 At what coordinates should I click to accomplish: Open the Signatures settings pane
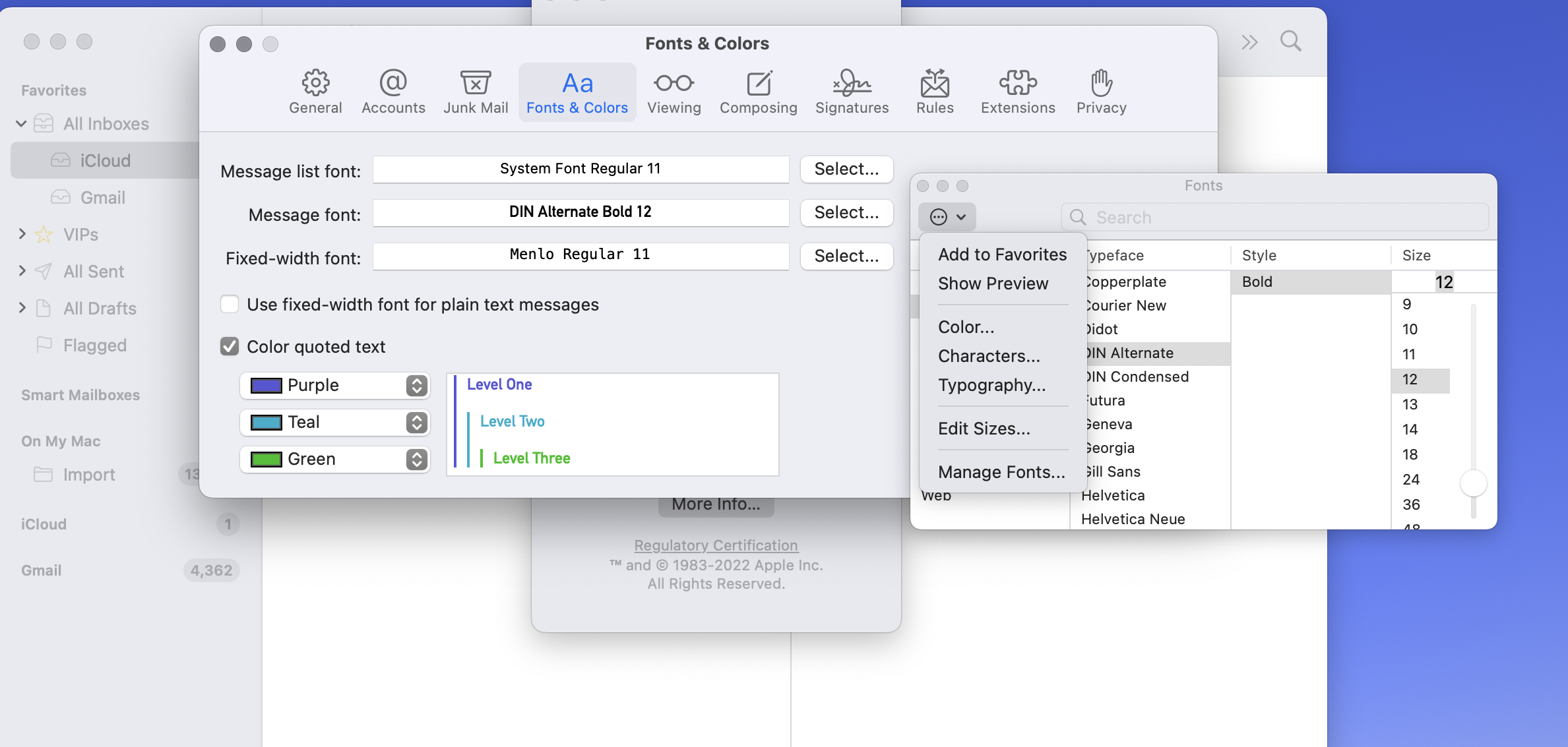click(852, 92)
